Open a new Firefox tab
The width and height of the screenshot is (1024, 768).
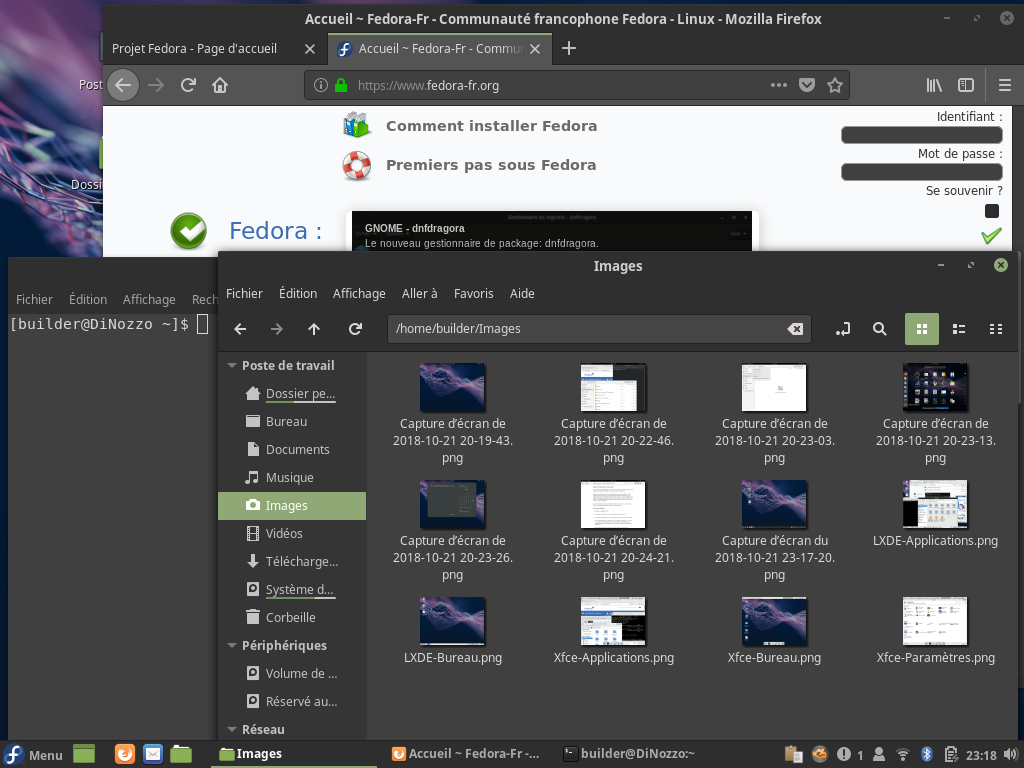tap(569, 48)
